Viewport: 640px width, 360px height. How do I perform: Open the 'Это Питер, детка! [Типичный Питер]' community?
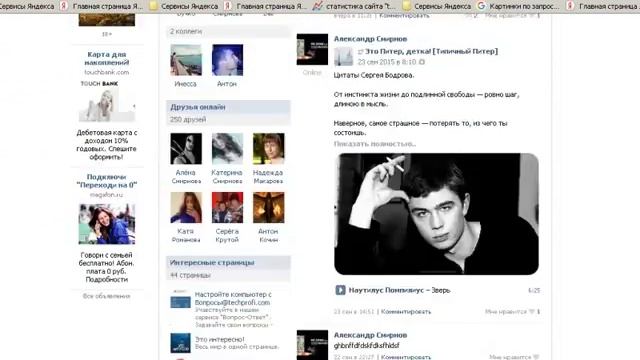pos(431,51)
